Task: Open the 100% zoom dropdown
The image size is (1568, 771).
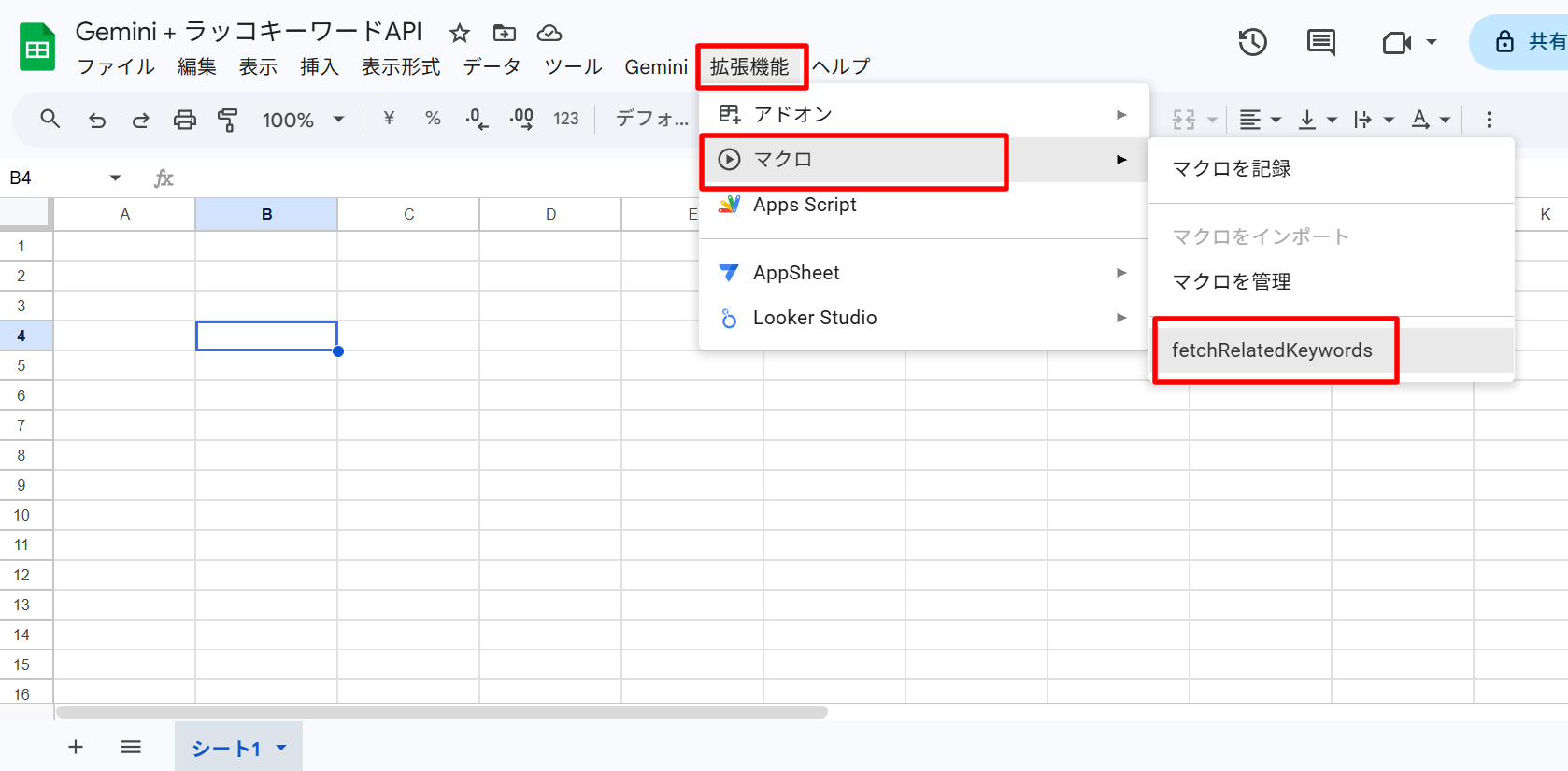Action: 303,120
